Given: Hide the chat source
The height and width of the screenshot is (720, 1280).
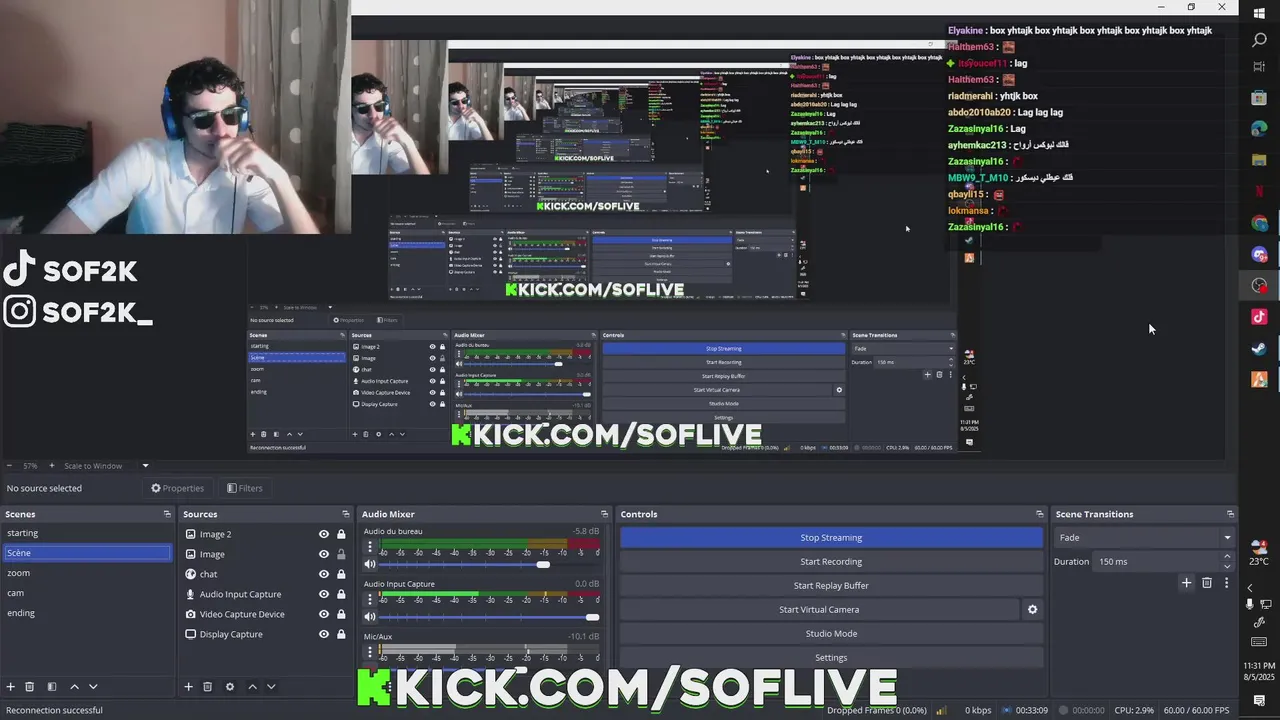Looking at the screenshot, I should click(324, 574).
